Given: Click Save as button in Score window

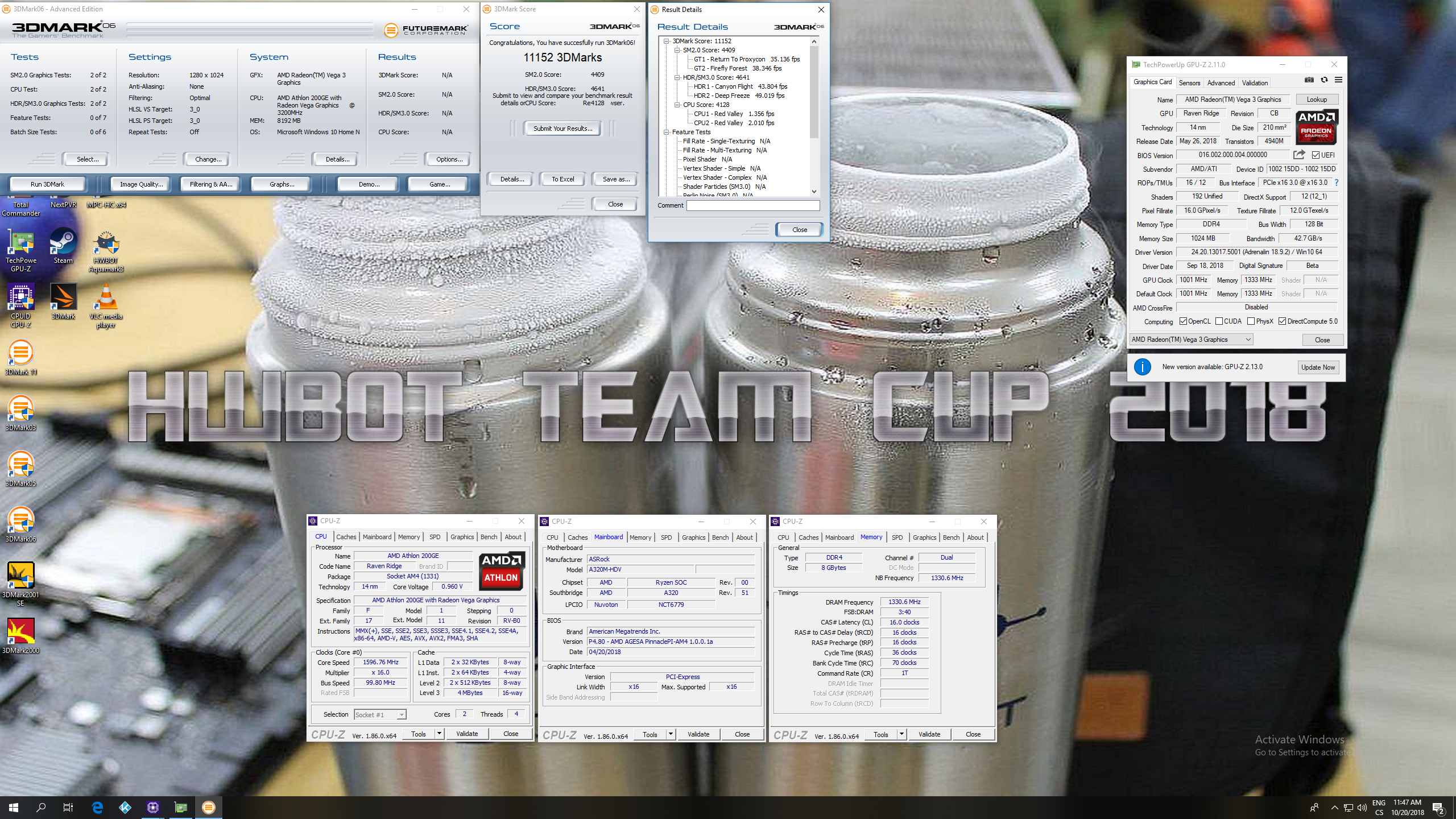Looking at the screenshot, I should point(615,179).
